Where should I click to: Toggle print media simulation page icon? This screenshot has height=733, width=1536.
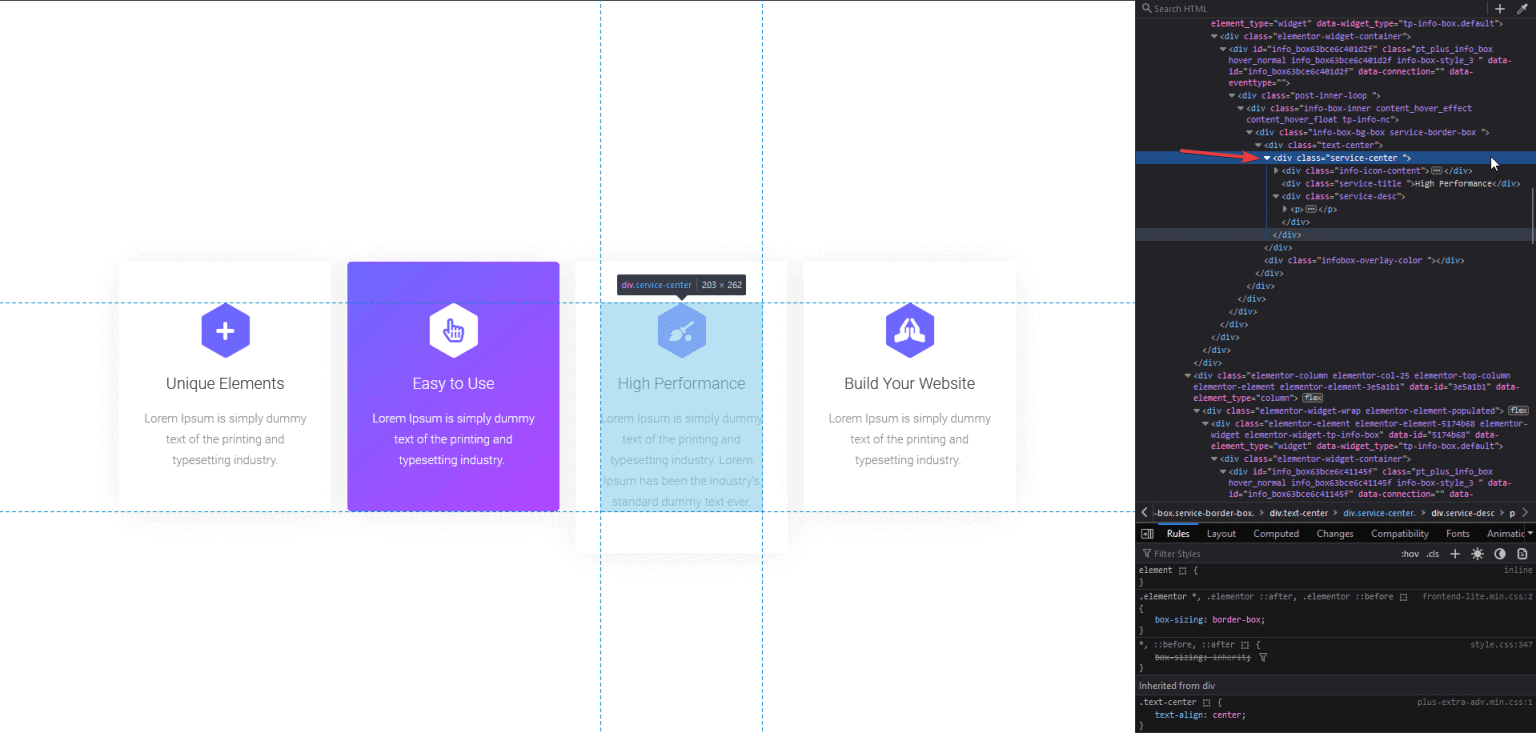click(1522, 554)
